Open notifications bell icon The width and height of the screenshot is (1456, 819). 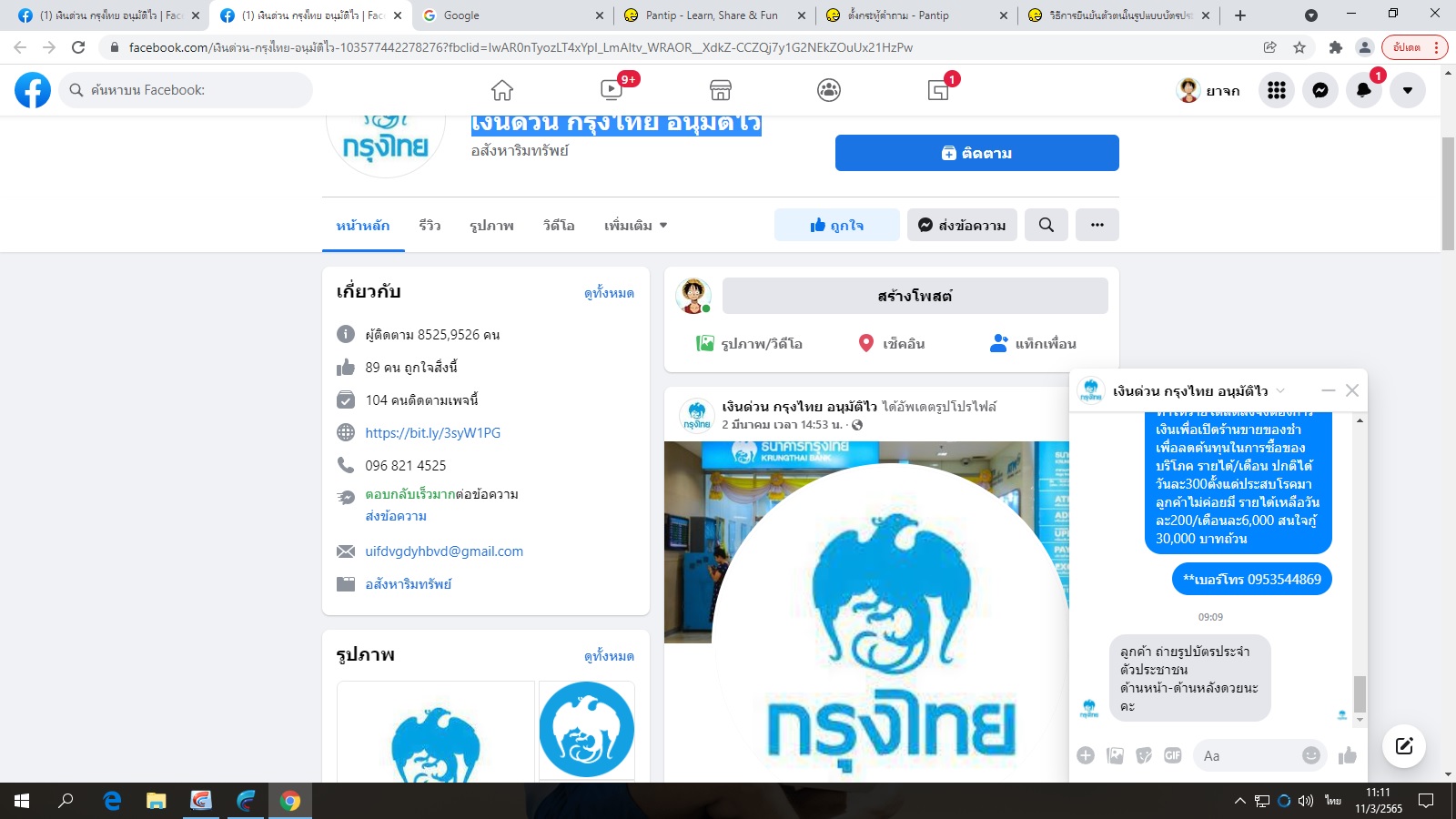(1364, 90)
